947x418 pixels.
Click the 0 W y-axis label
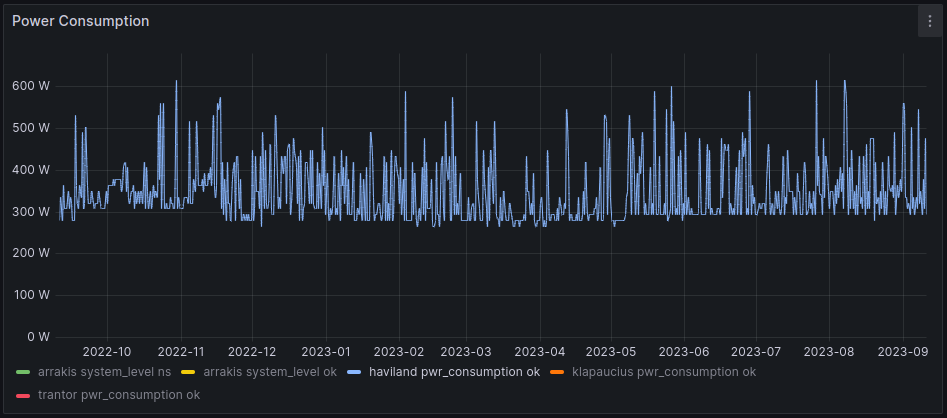click(x=39, y=337)
